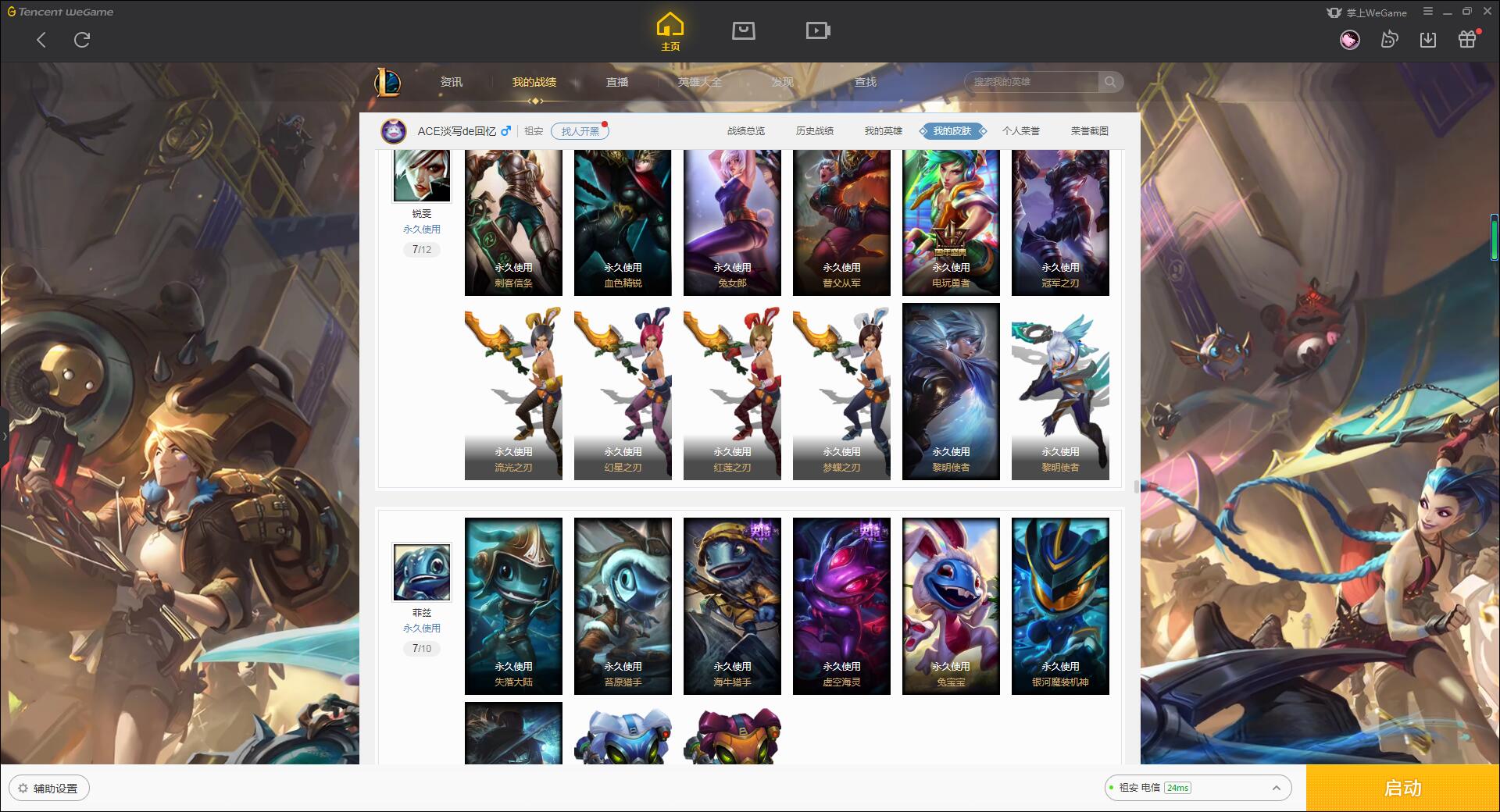This screenshot has width=1500, height=812.
Task: Open the 兔宝宝 skin card
Action: (951, 606)
